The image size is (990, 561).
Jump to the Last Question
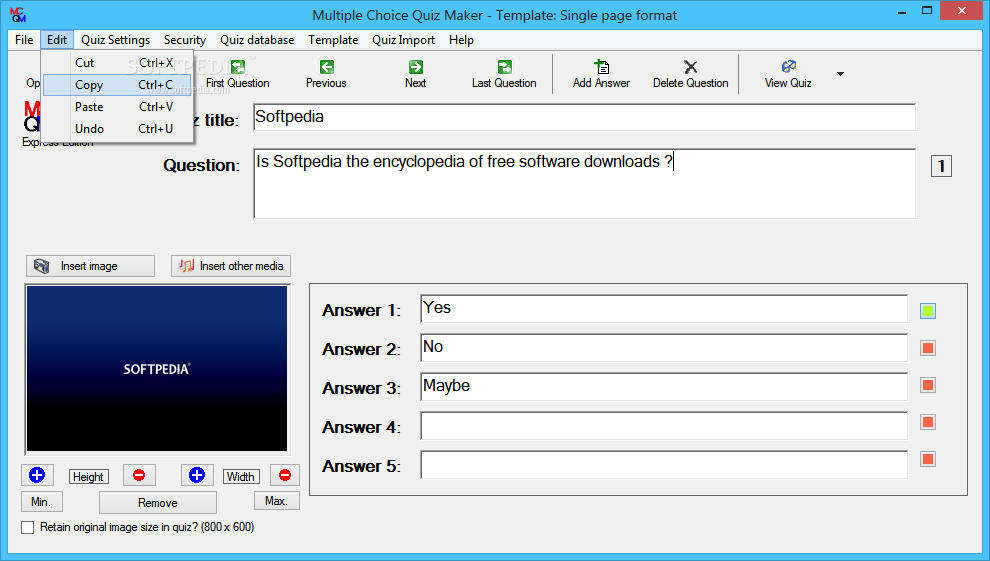pos(504,74)
